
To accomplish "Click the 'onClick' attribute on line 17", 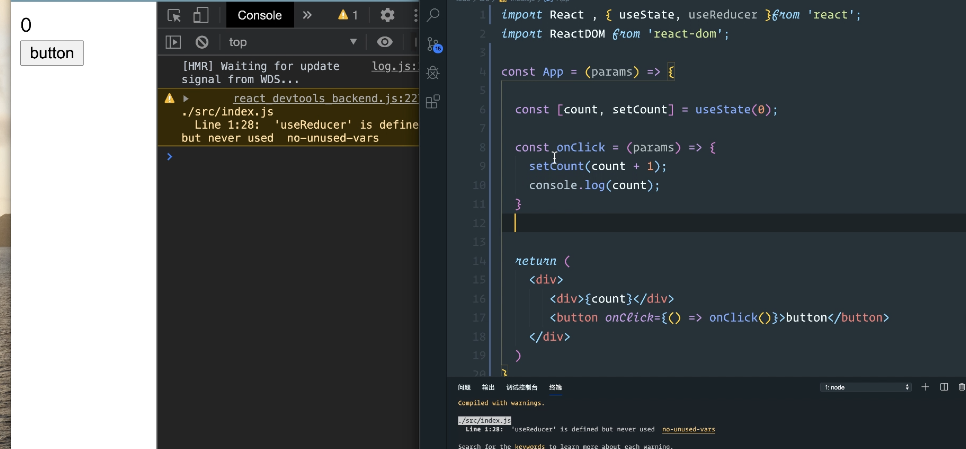I will 629,318.
